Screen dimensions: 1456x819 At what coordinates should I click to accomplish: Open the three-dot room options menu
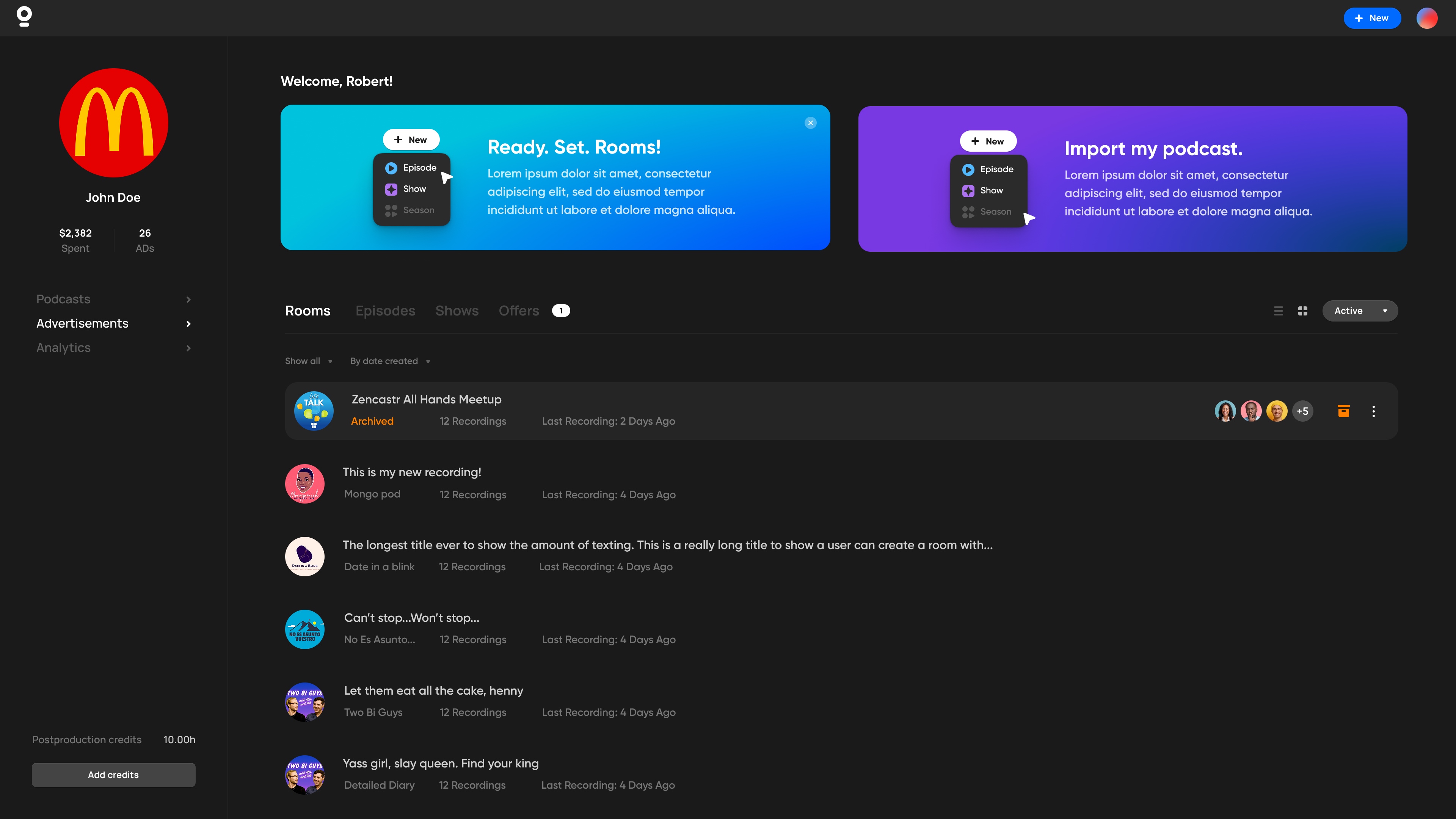(x=1373, y=411)
